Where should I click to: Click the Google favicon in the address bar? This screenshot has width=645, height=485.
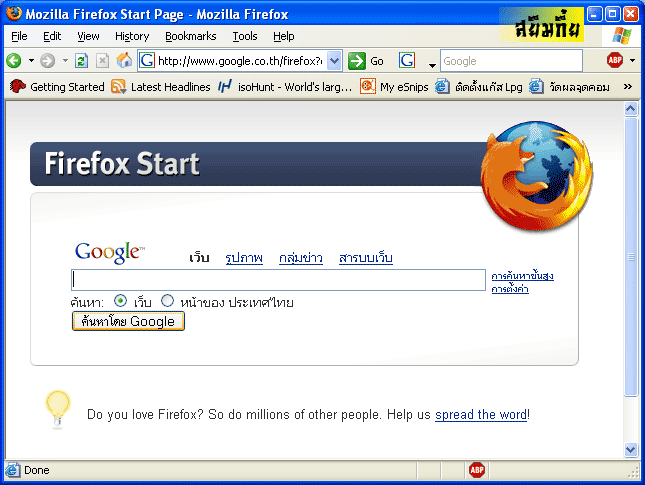147,60
